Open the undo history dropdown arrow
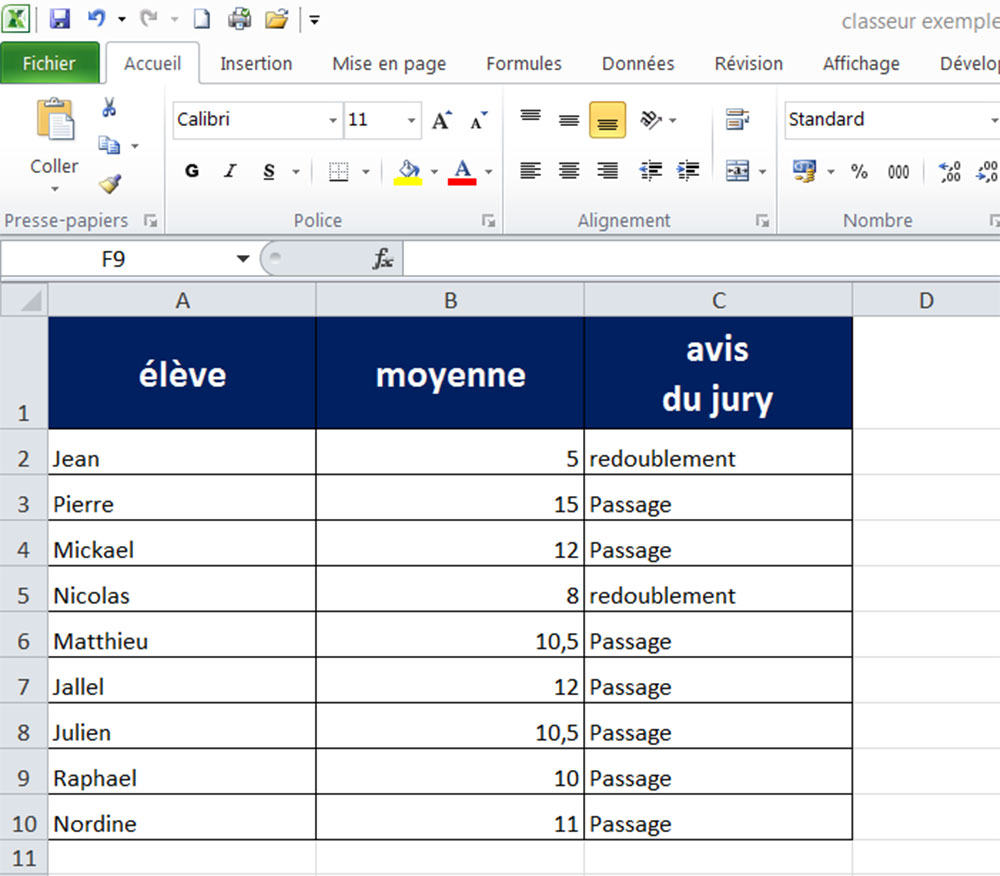Screen dimensions: 1000x876 click(121, 19)
